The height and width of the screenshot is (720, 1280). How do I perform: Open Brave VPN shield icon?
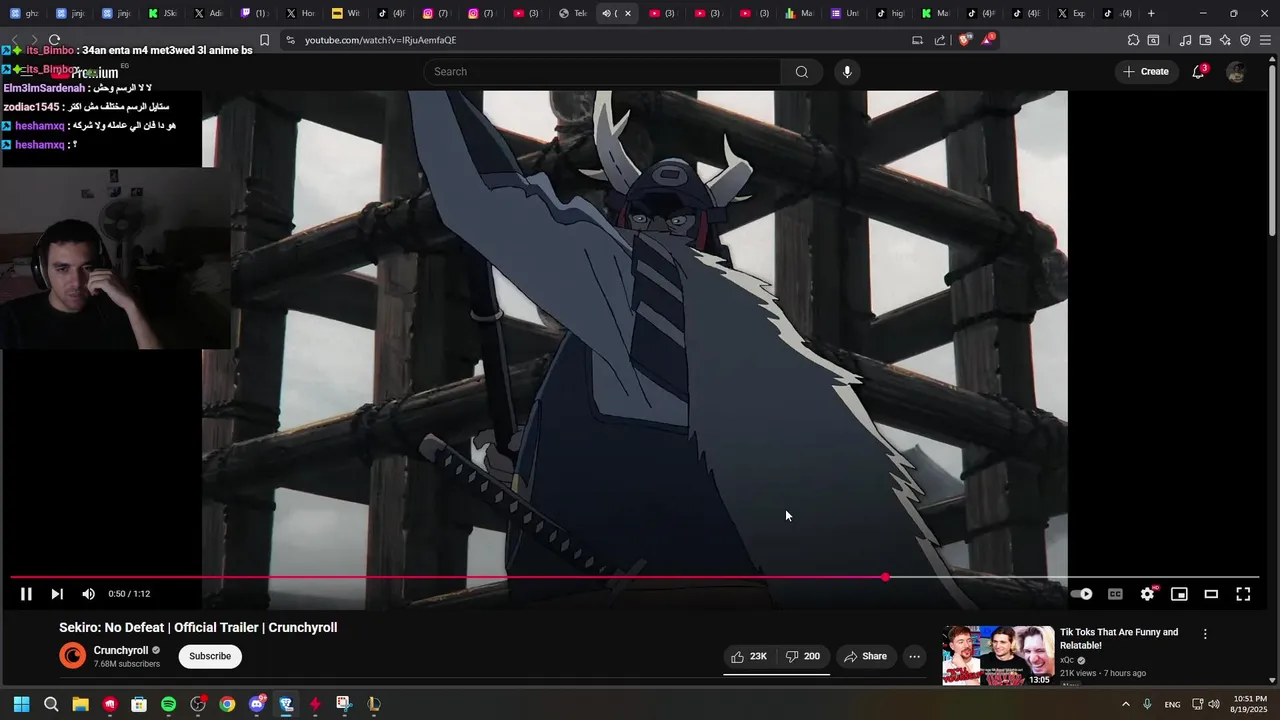[x=1245, y=40]
